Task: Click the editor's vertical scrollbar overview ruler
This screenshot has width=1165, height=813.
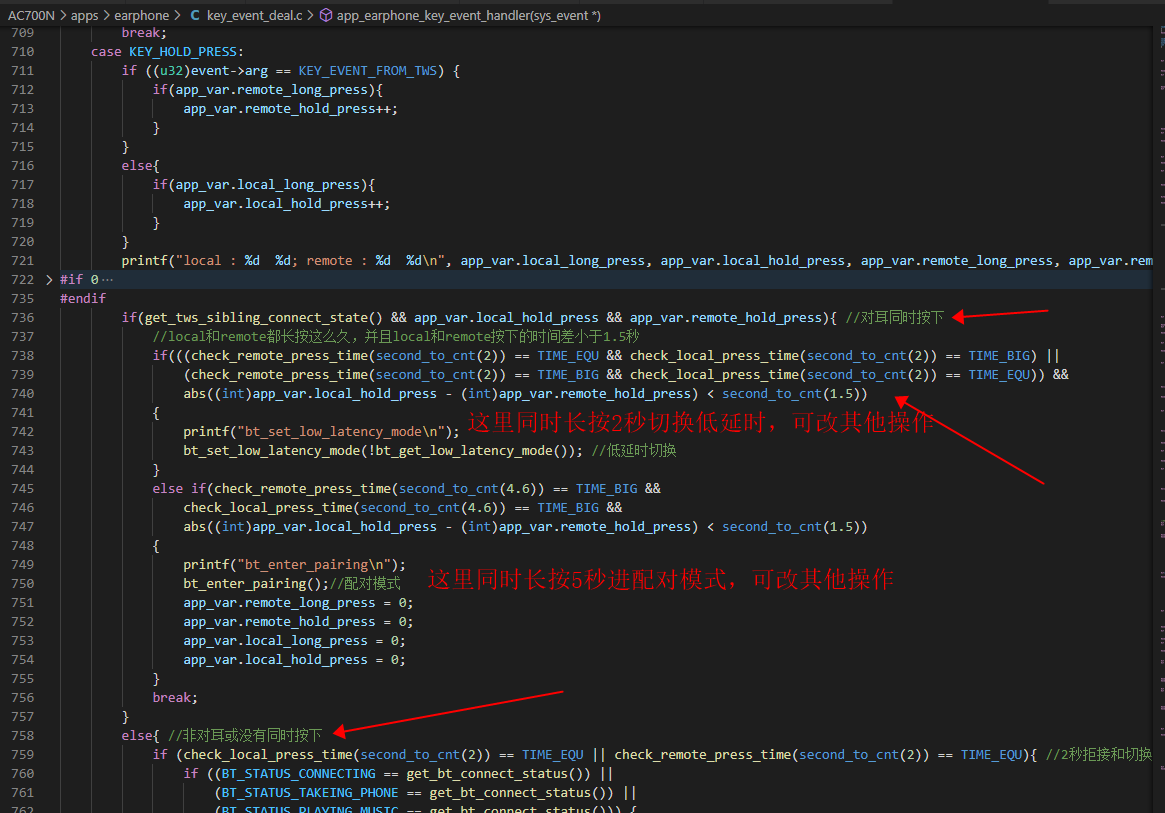Action: click(1158, 420)
